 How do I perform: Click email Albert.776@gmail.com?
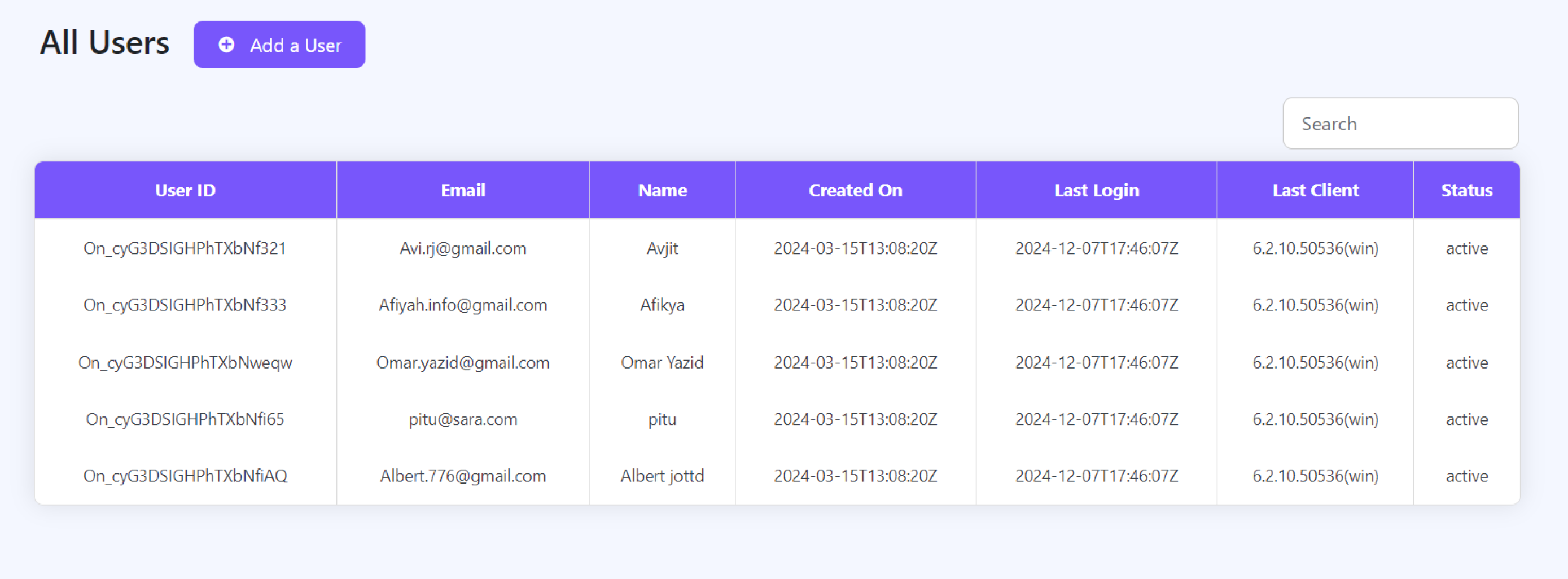point(463,476)
